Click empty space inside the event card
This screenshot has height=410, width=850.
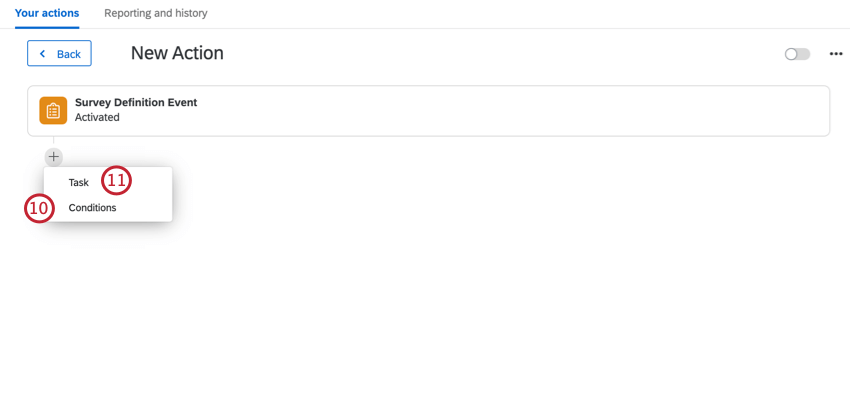(x=488, y=111)
